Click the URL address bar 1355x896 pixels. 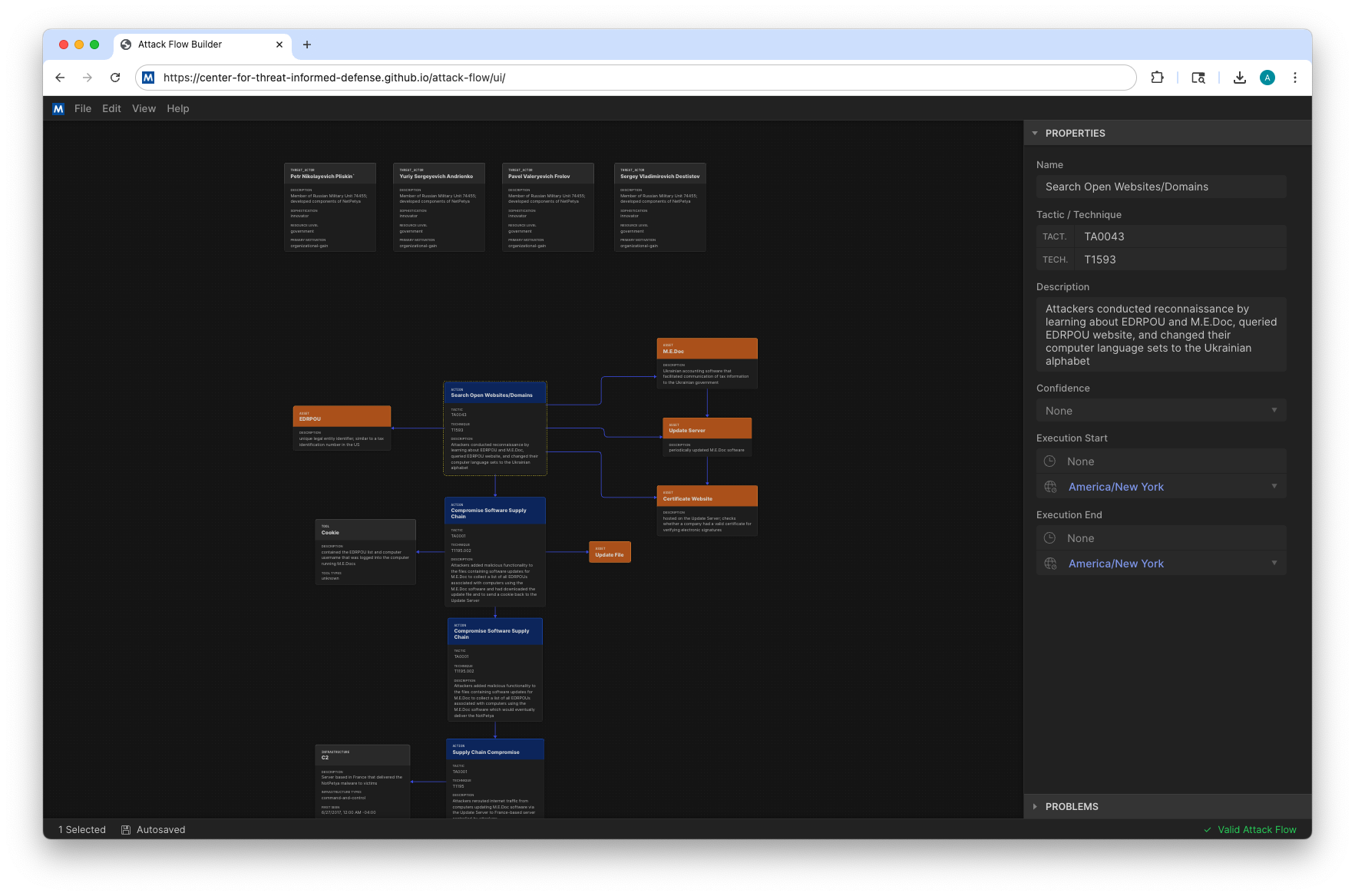pyautogui.click(x=636, y=78)
